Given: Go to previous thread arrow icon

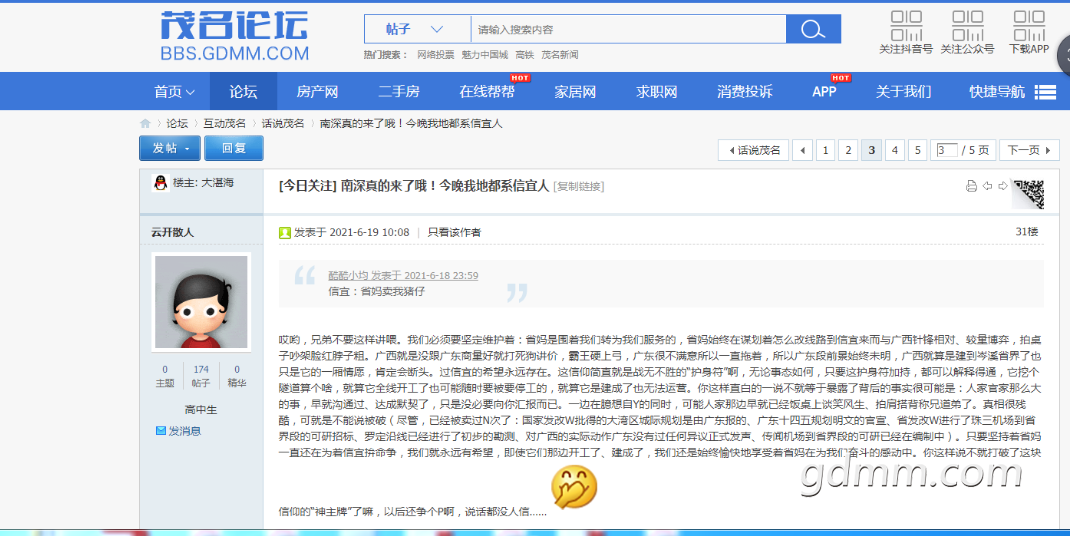Looking at the screenshot, I should click(987, 186).
